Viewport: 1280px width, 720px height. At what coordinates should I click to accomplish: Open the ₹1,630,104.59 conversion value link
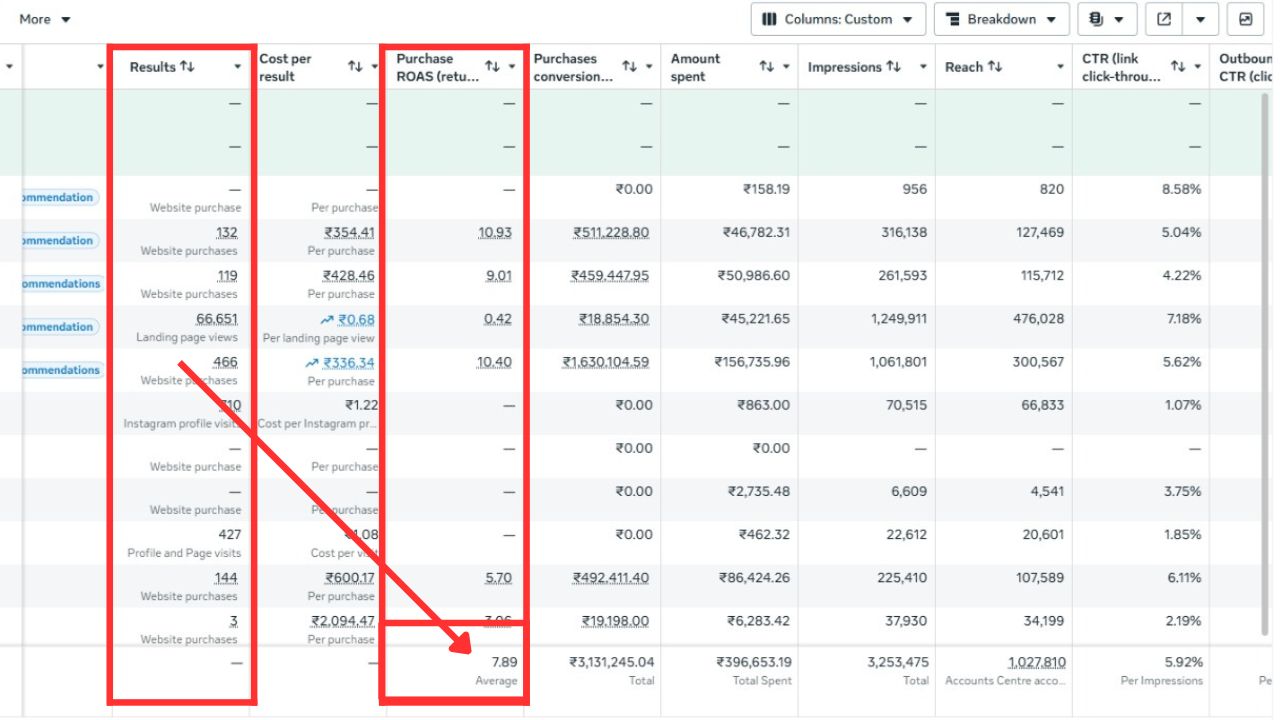tap(606, 362)
